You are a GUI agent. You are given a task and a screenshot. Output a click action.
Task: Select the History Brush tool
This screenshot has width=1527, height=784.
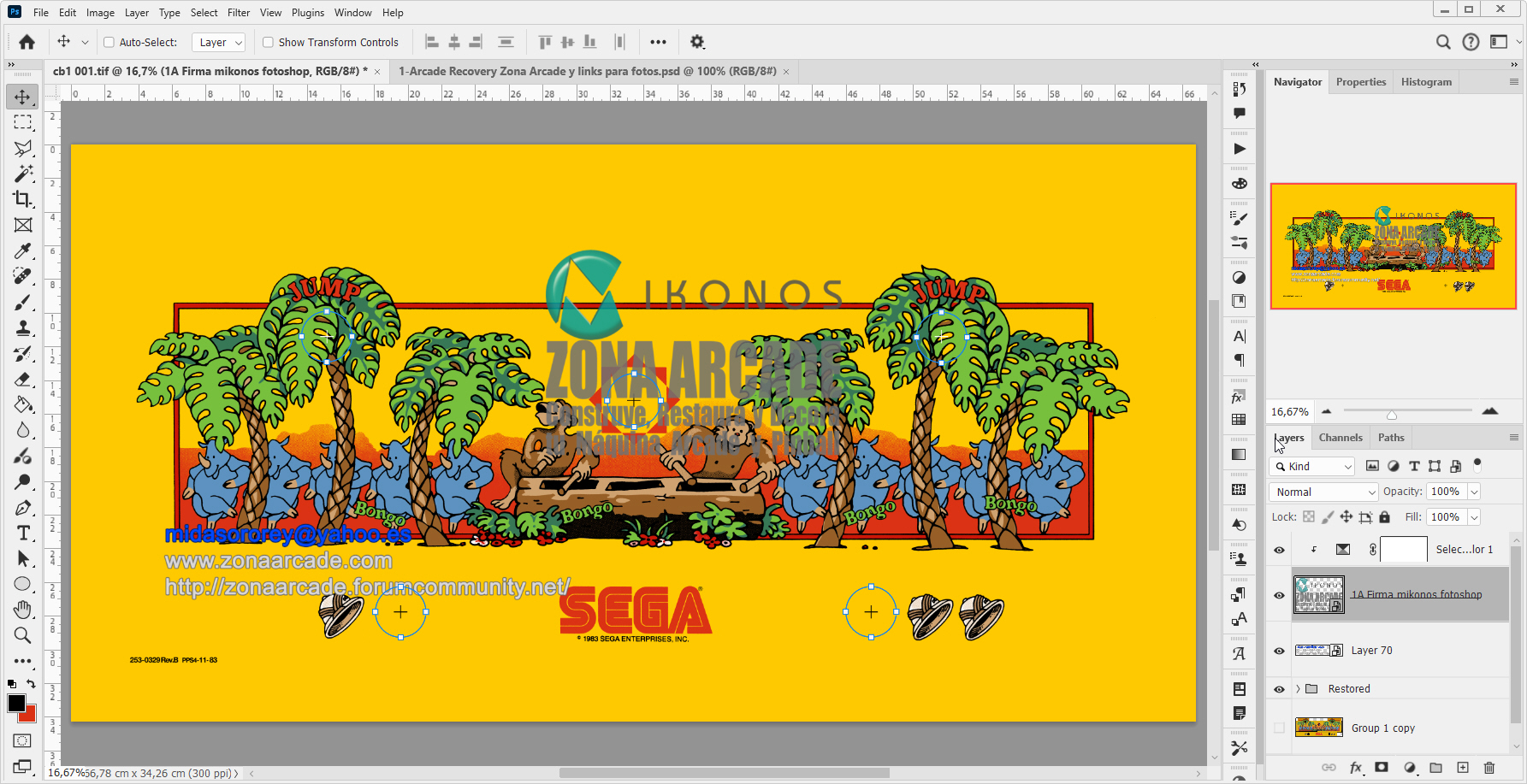(x=23, y=353)
